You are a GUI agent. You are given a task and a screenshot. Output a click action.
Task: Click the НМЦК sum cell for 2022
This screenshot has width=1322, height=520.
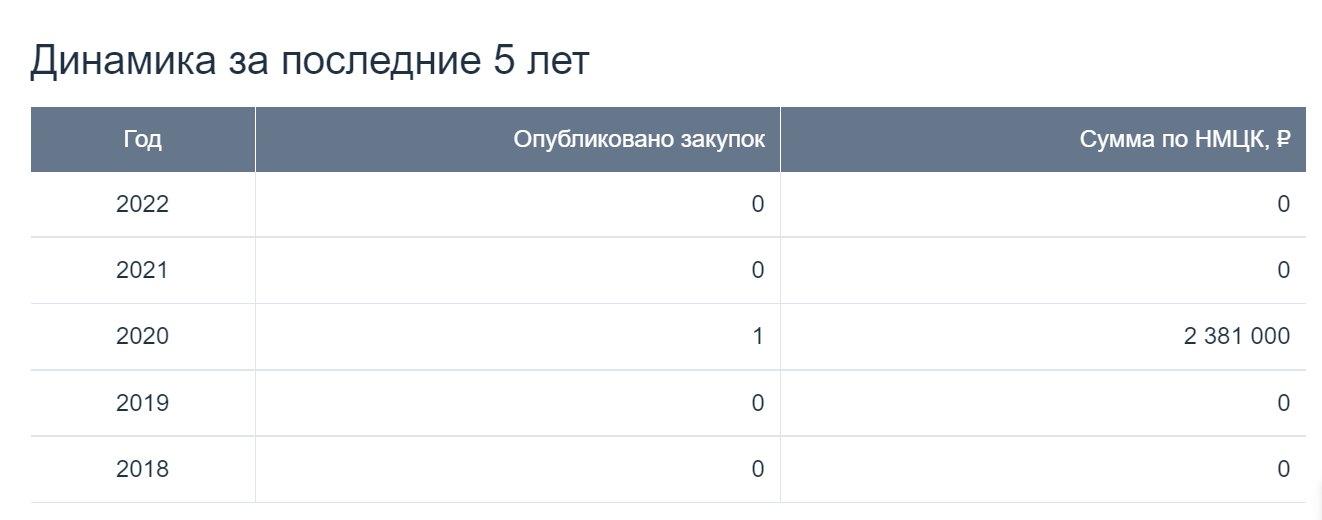point(1043,205)
